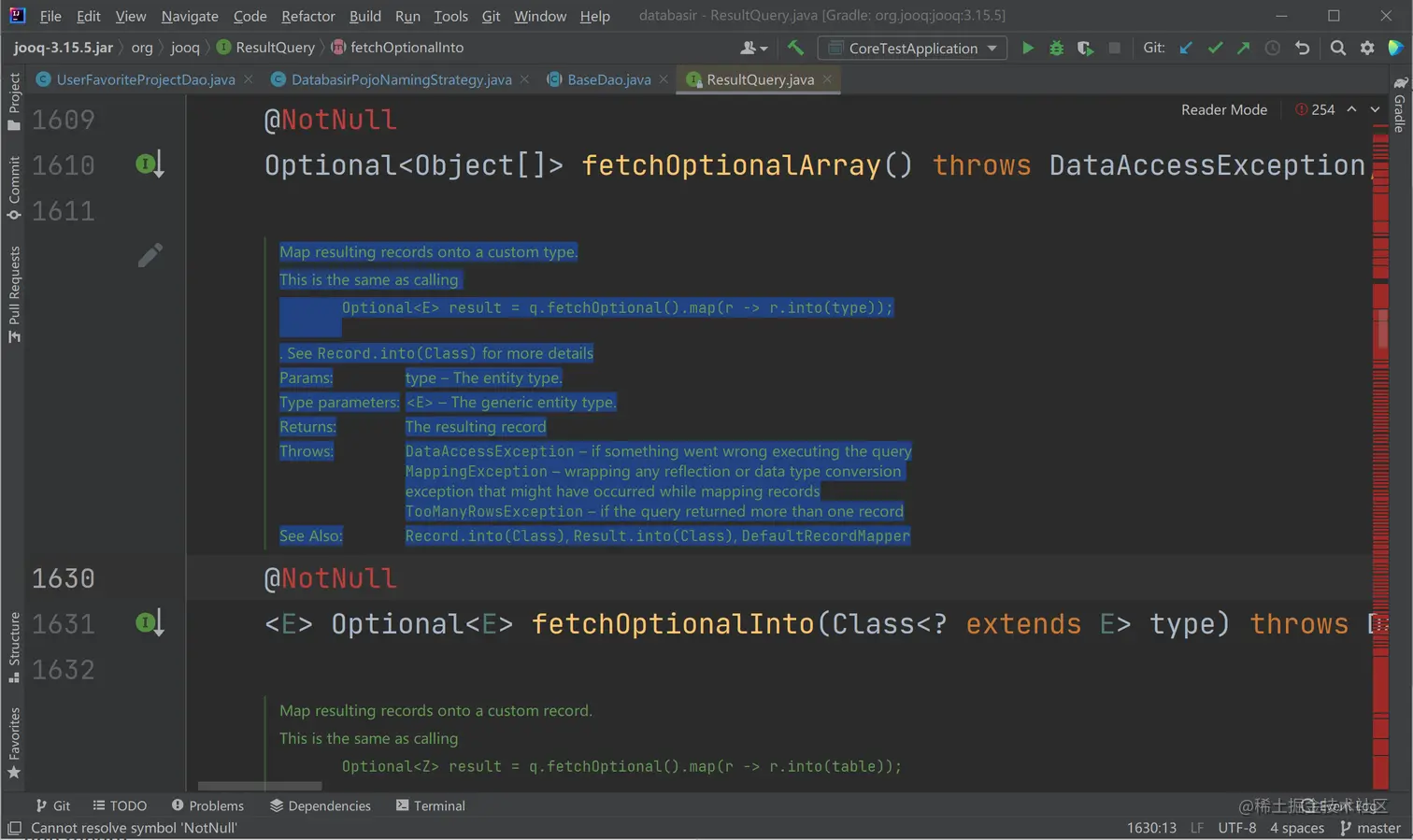Update project via blue Git arrow
This screenshot has width=1413, height=840.
click(1186, 48)
